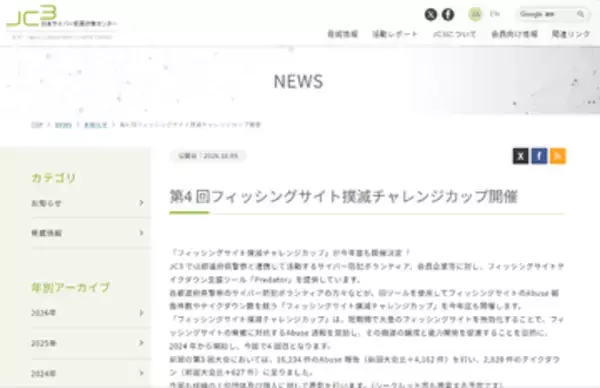Open the orange RSS feed button
This screenshot has width=600, height=388.
point(558,156)
